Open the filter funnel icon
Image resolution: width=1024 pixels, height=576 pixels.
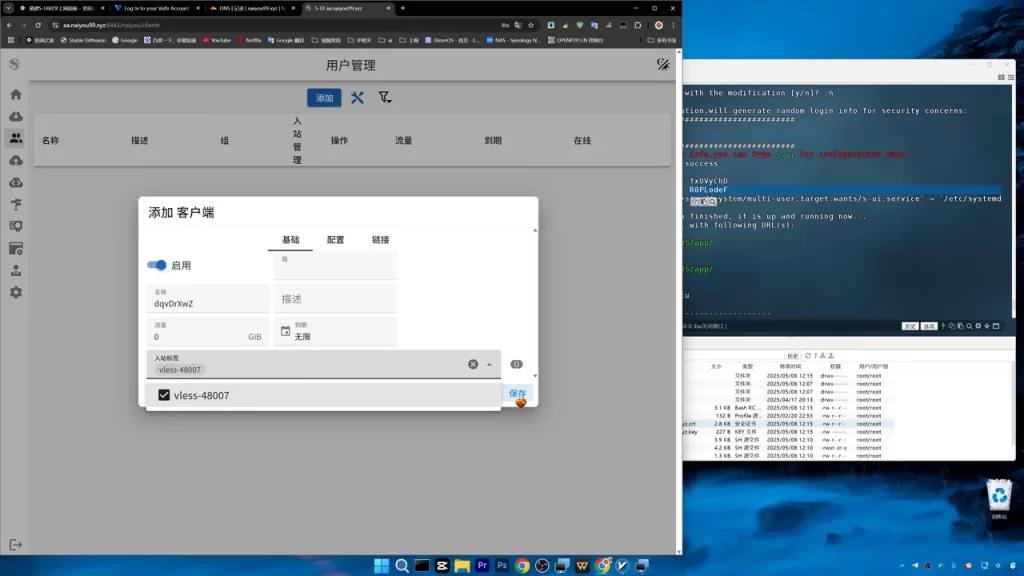pos(385,98)
